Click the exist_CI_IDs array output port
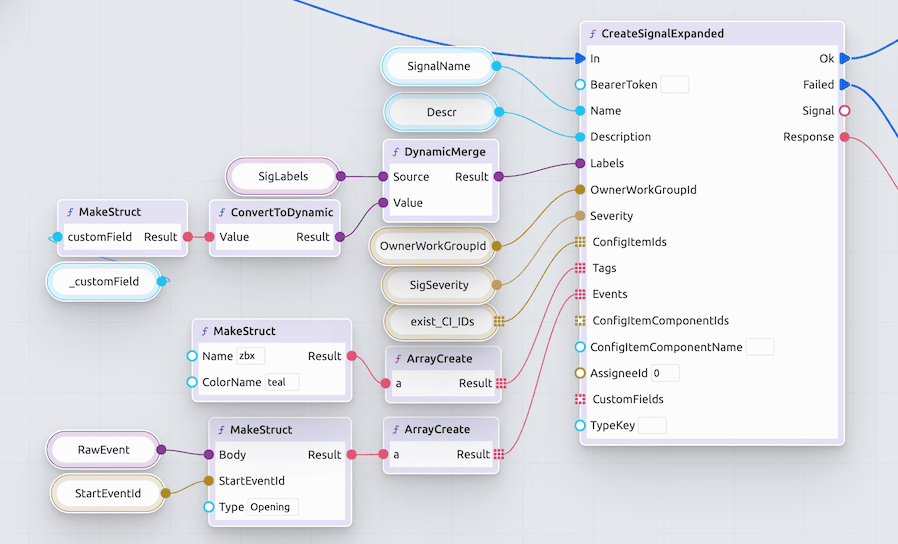The width and height of the screenshot is (898, 544). click(x=498, y=321)
